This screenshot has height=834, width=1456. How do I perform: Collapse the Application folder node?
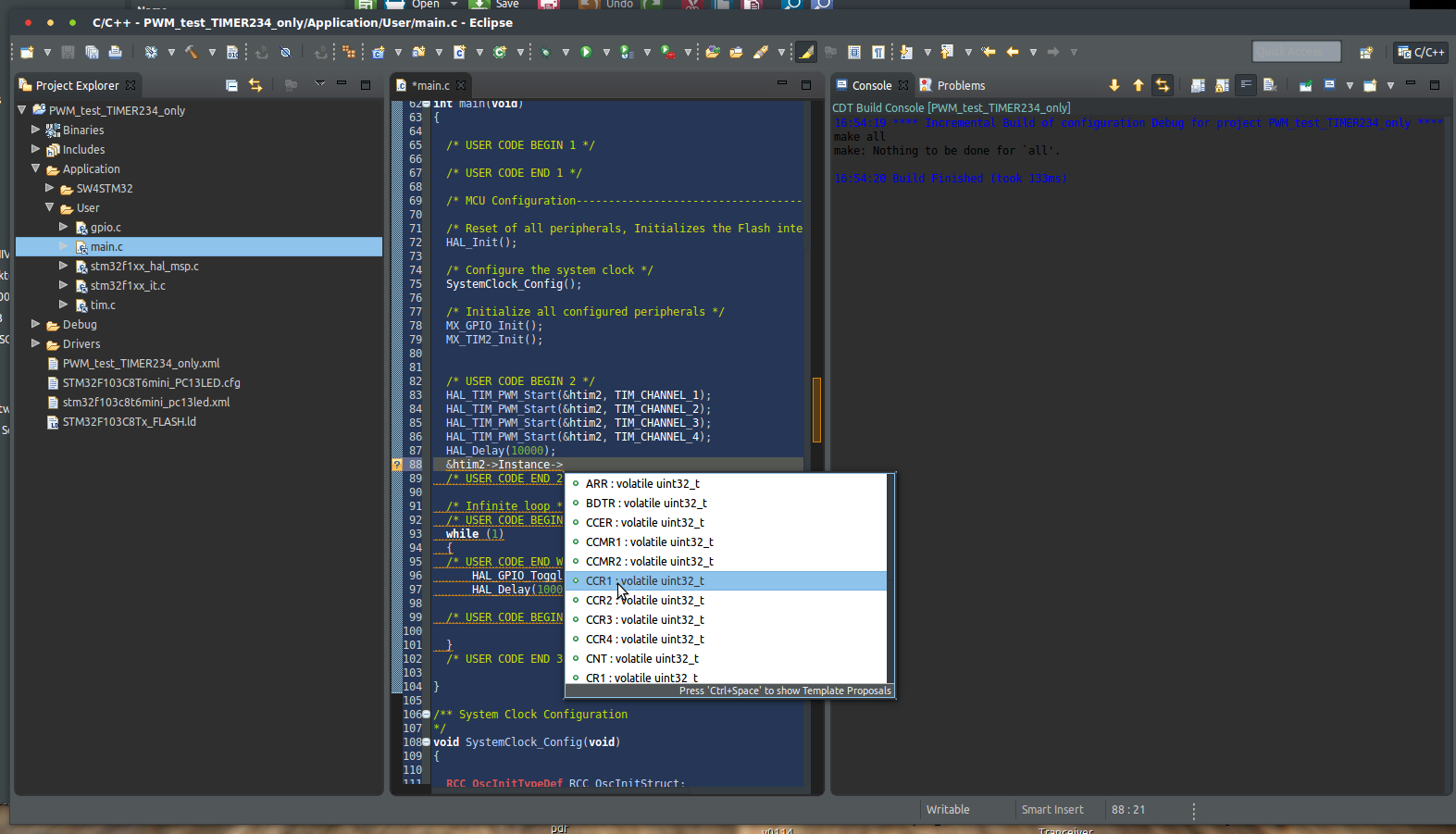click(36, 168)
